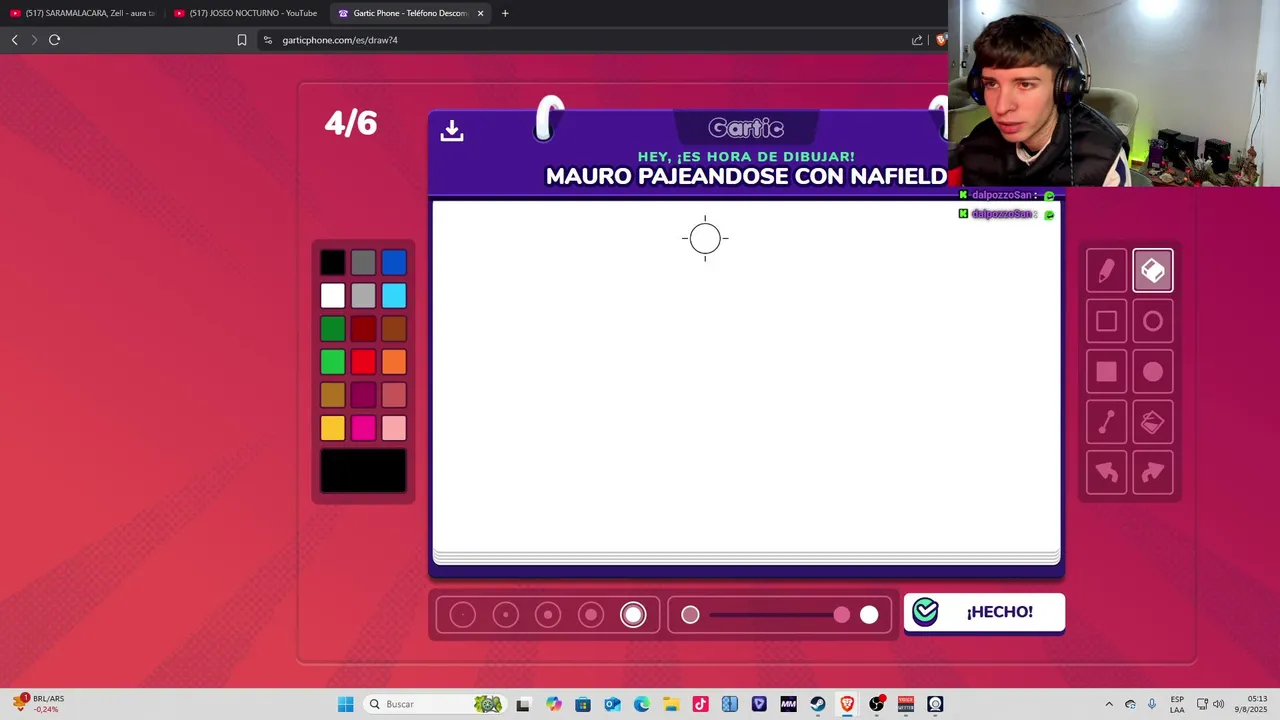Choose the orange color swatch

[x=394, y=362]
